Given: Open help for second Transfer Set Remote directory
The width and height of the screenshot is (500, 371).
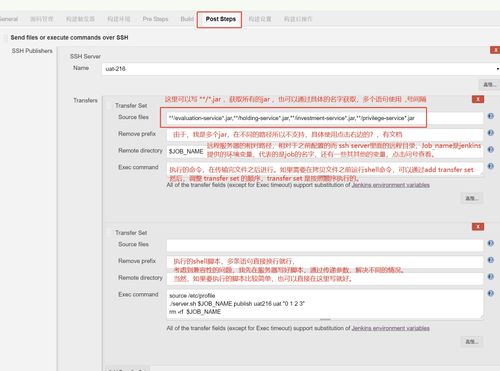Looking at the screenshot, I should coord(491,277).
